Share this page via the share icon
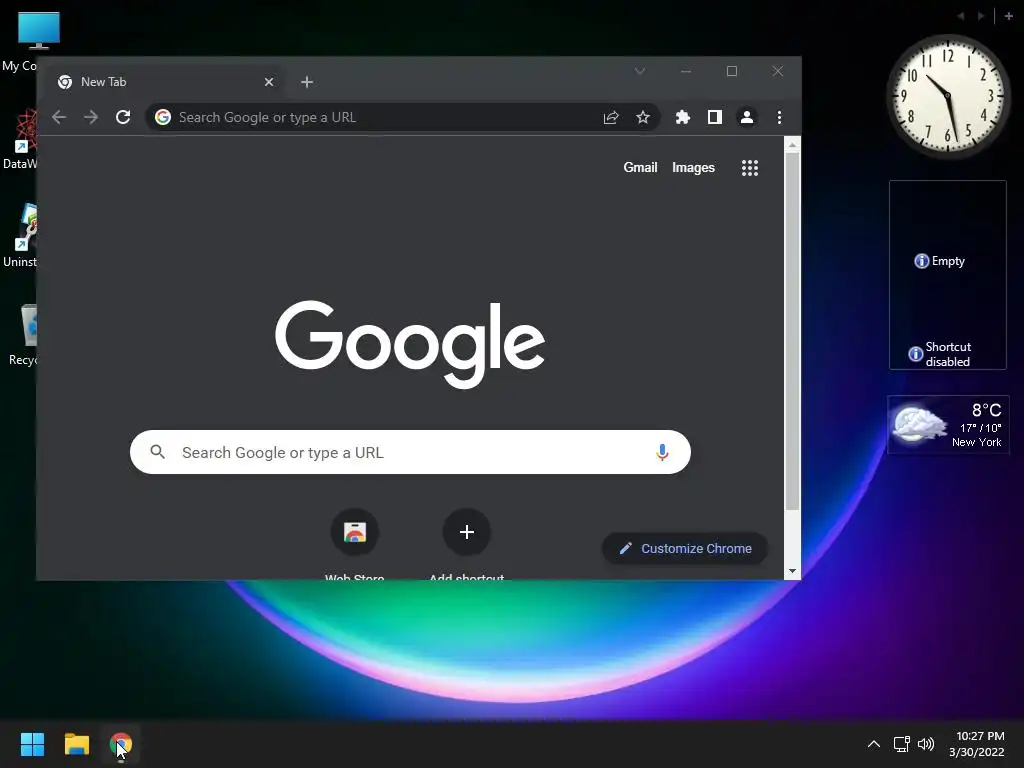This screenshot has height=768, width=1024. click(x=611, y=117)
